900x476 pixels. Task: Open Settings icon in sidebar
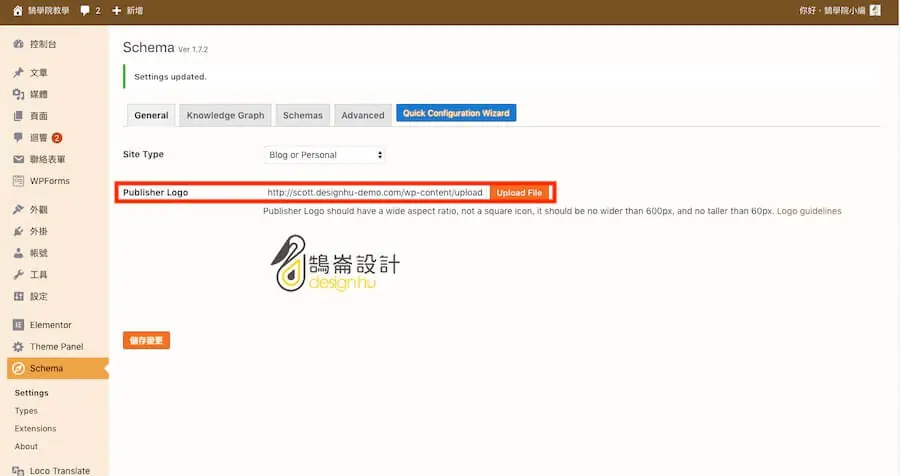(18, 296)
